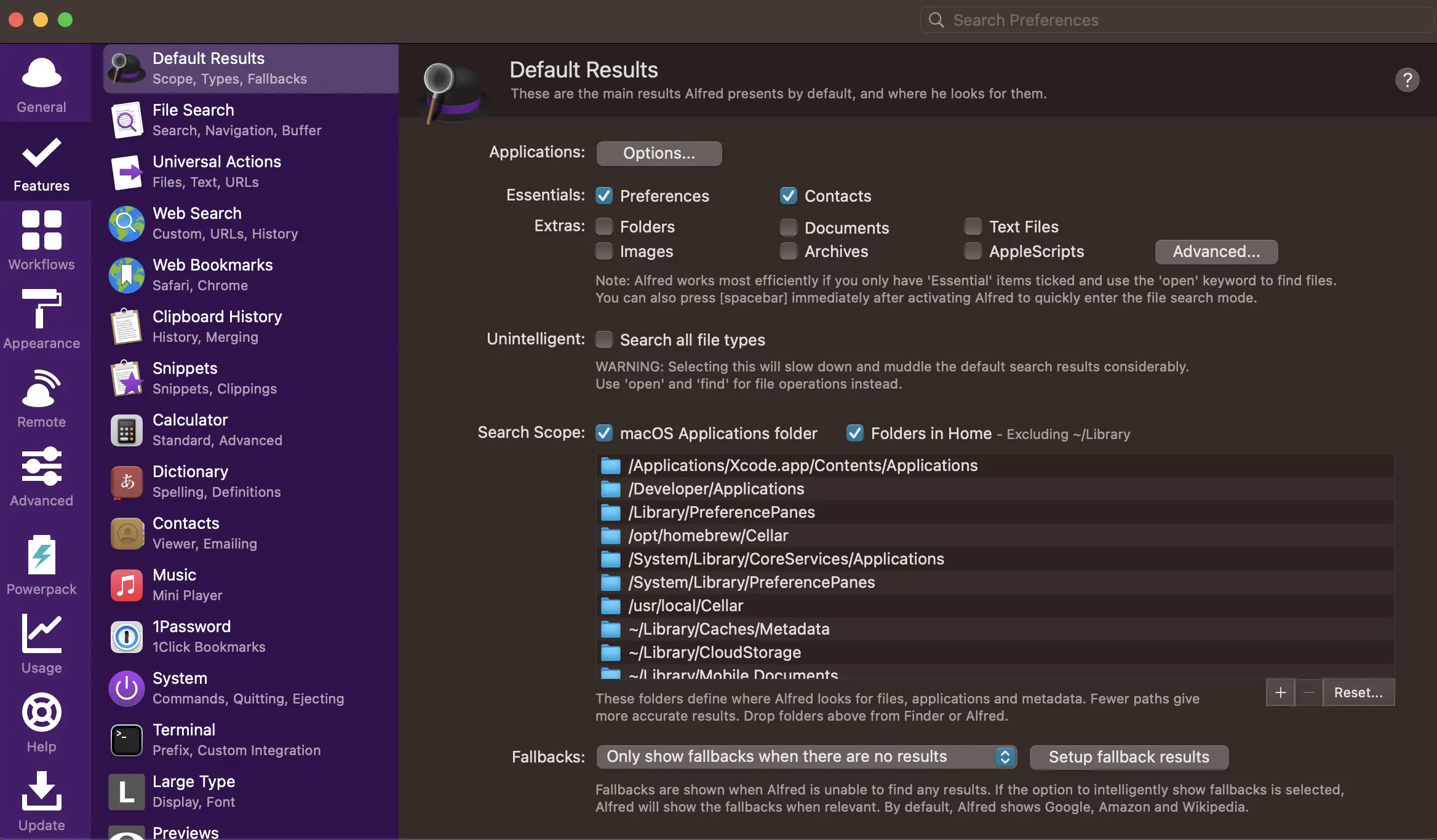Select the /opt/homebrew/Cellar folder row
1437x840 pixels.
tap(995, 536)
